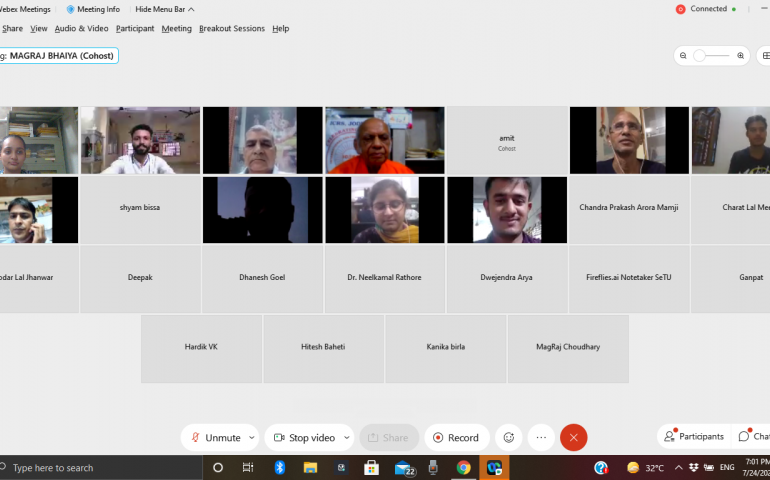
Task: Click the disabled Share button in controls
Action: pyautogui.click(x=388, y=437)
